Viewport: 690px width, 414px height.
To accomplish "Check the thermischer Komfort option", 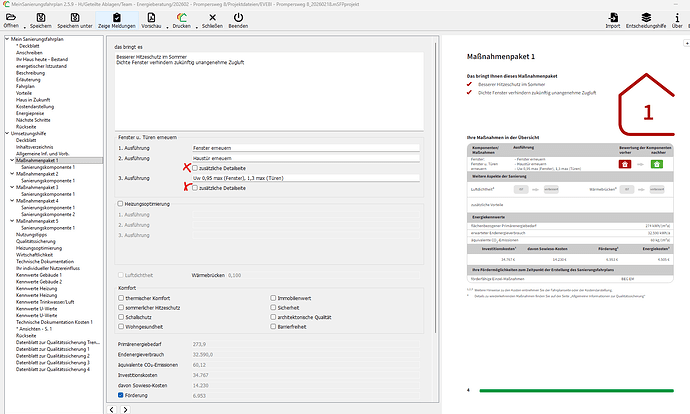I will pos(122,298).
